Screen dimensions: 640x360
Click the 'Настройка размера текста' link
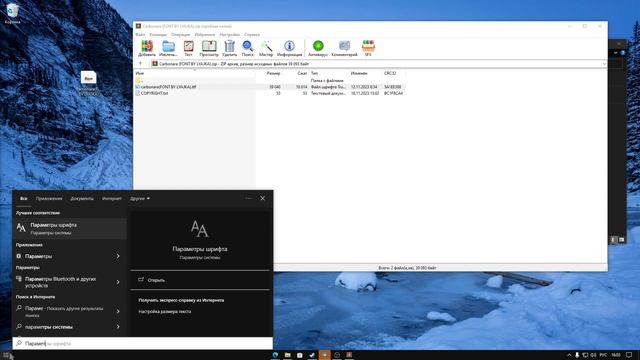click(164, 311)
